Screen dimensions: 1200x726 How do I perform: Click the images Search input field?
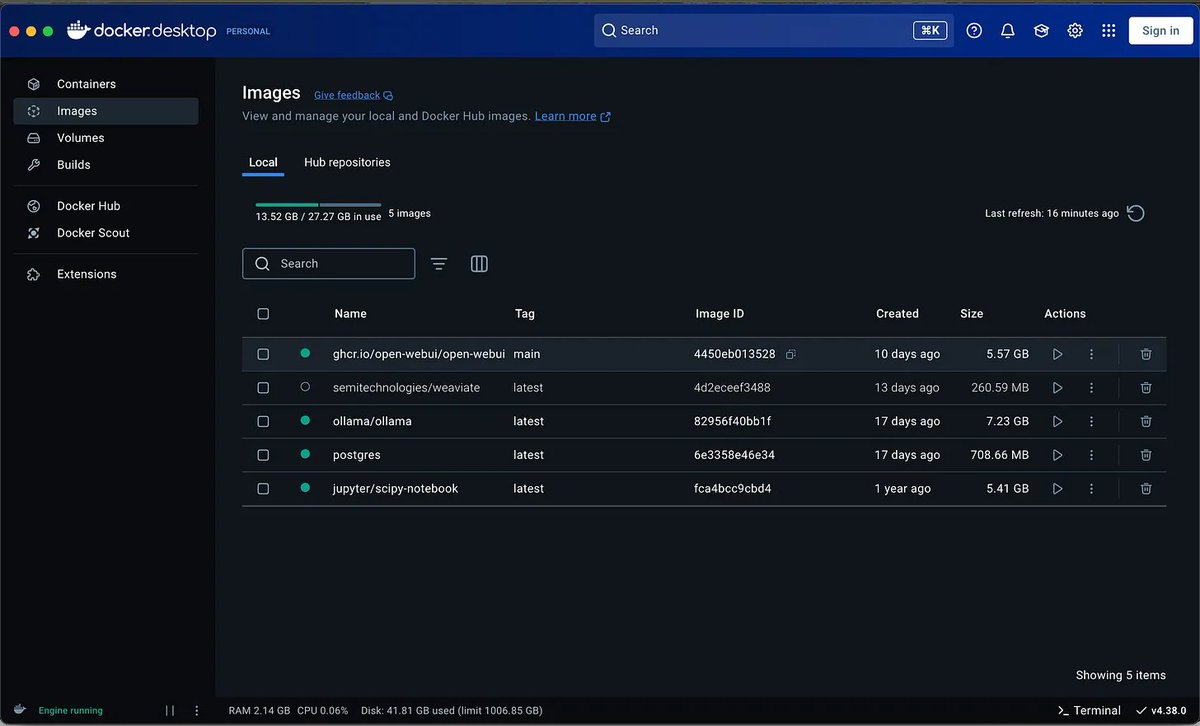coord(328,264)
